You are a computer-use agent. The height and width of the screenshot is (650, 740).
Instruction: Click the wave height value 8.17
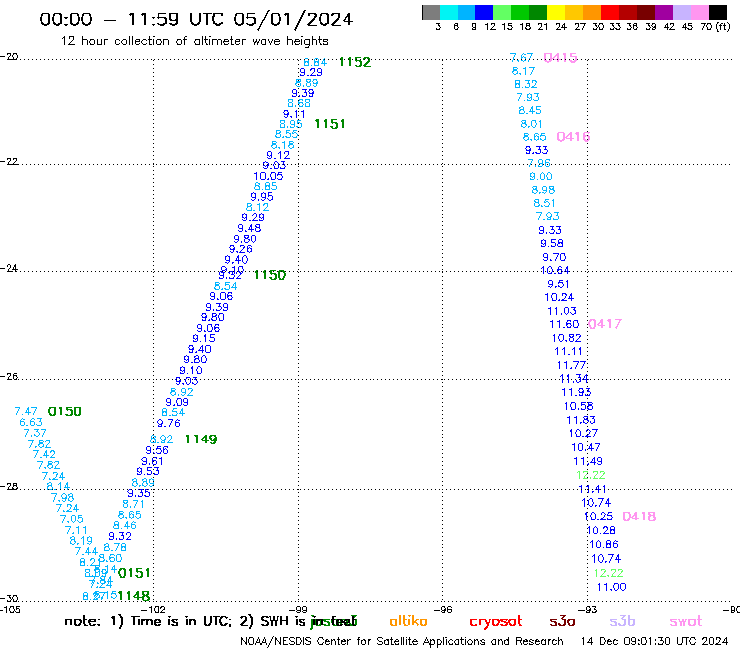click(523, 71)
